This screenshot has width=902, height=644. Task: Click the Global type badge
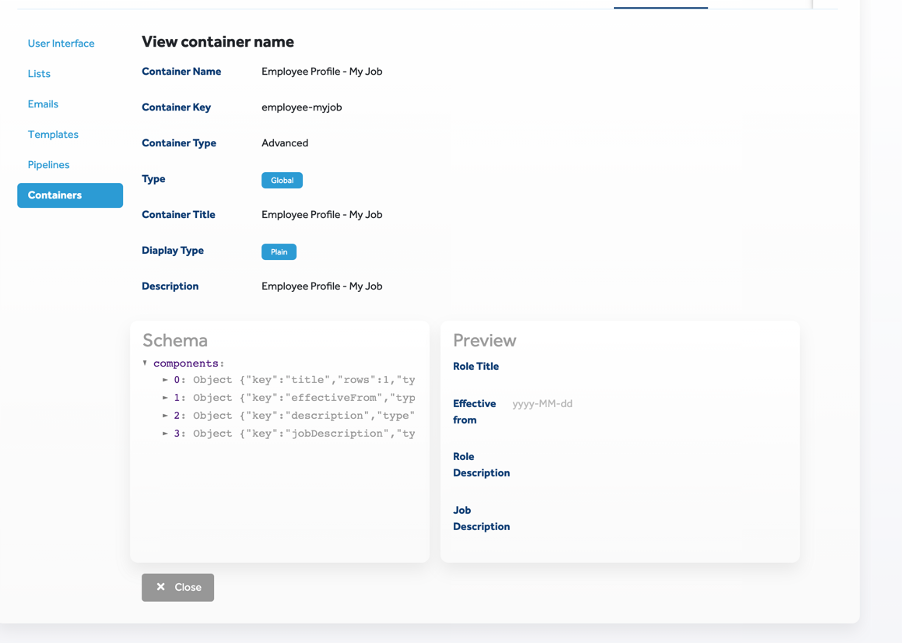pos(282,181)
